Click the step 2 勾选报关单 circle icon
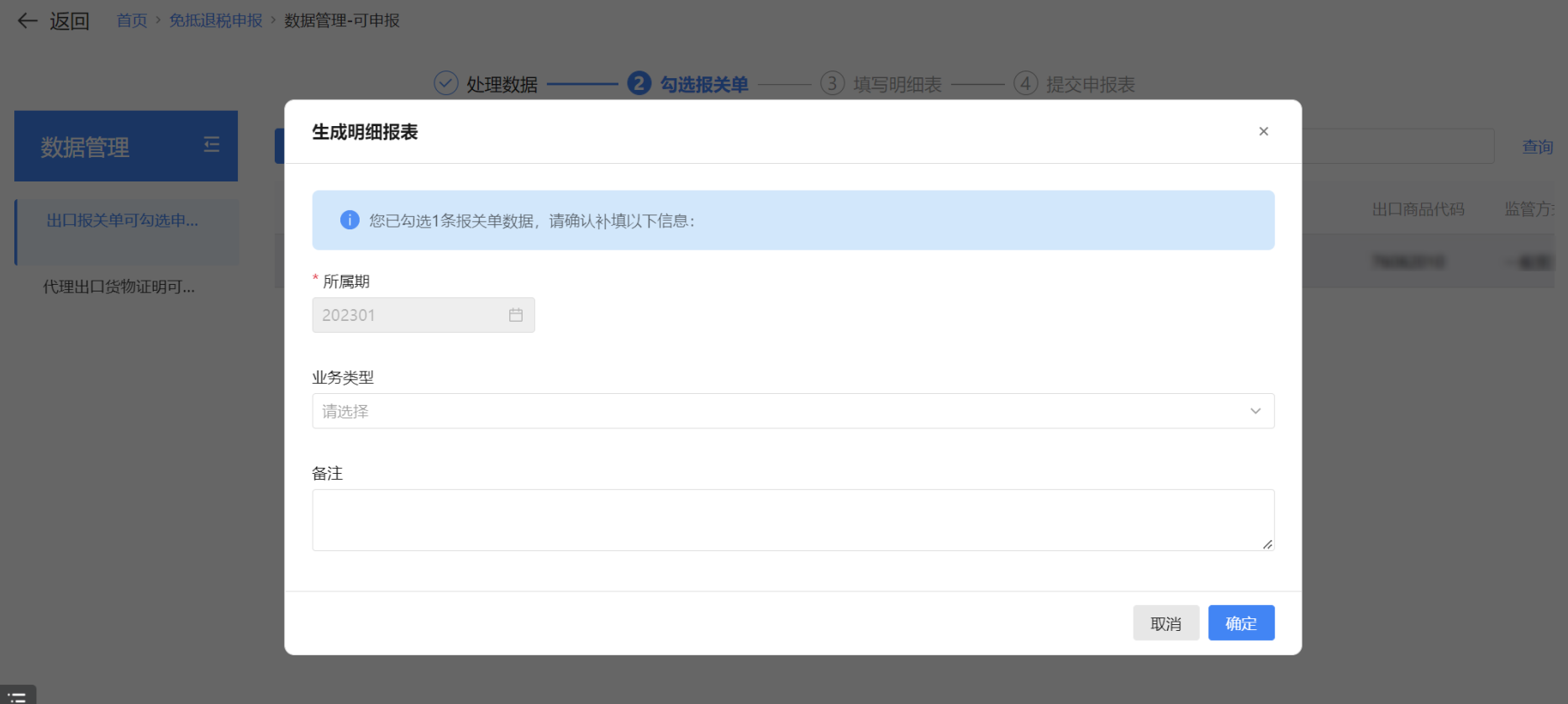Viewport: 1568px width, 704px height. point(639,83)
